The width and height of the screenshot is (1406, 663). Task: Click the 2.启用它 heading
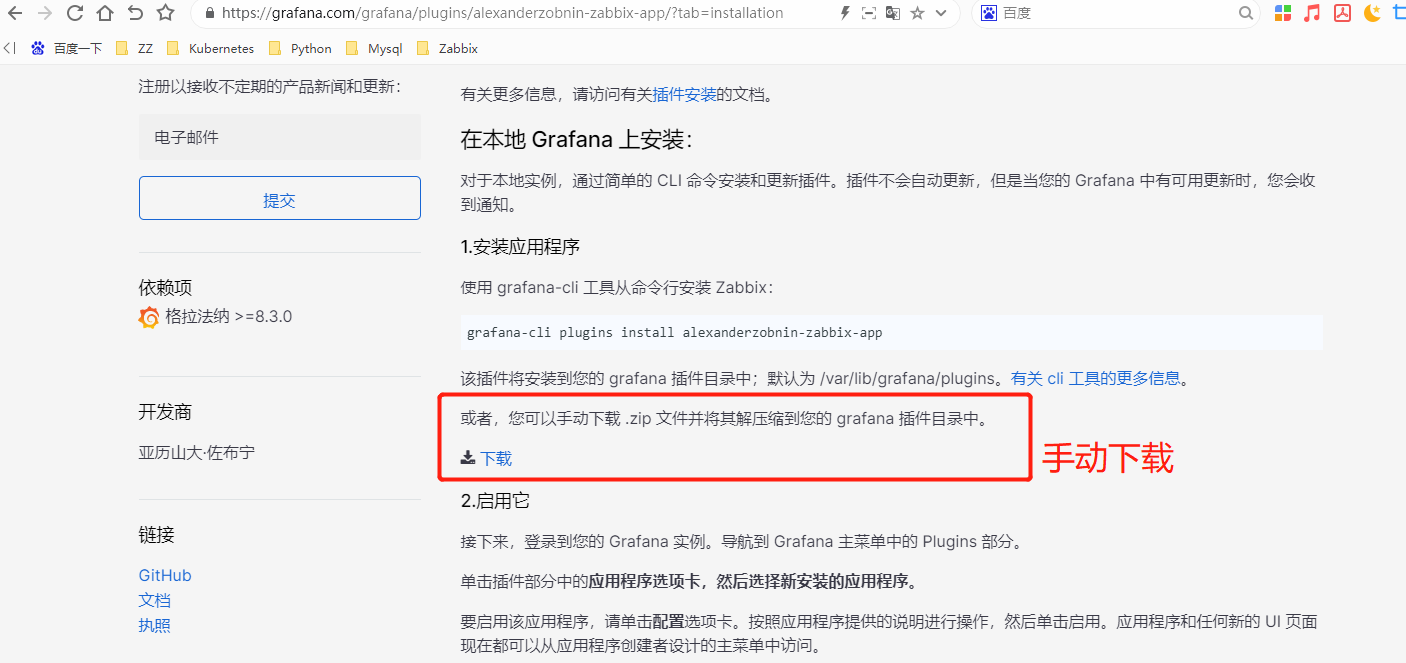[x=495, y=500]
